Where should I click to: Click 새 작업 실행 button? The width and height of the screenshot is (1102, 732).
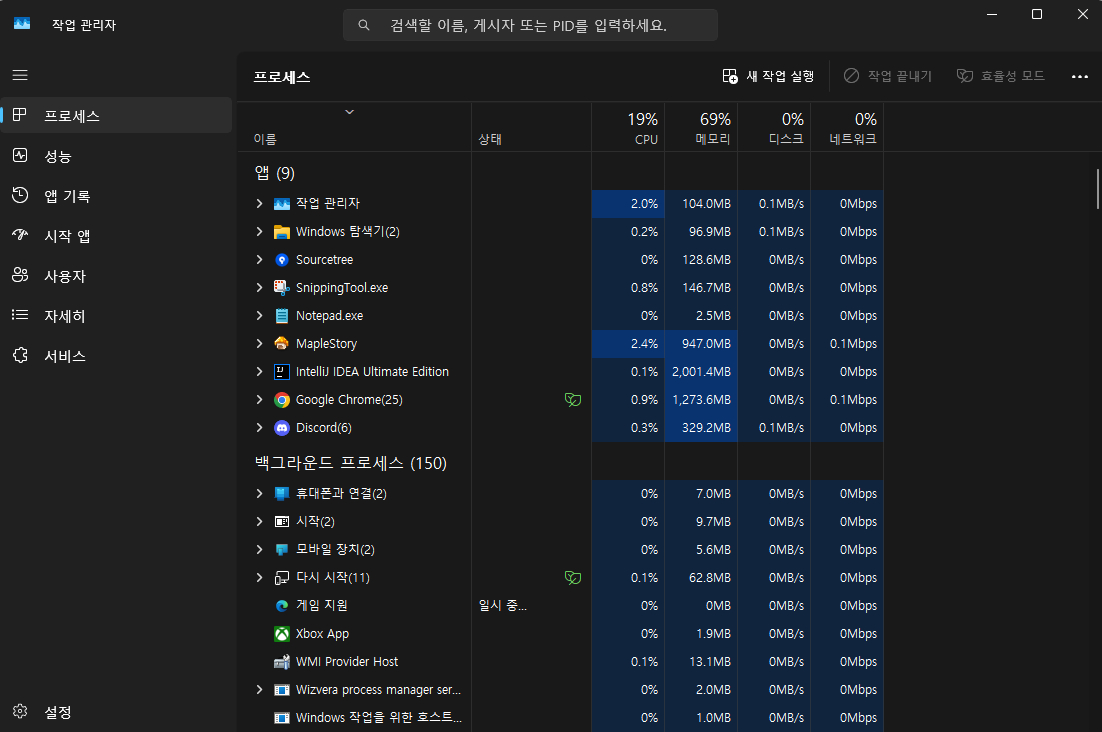(x=768, y=76)
